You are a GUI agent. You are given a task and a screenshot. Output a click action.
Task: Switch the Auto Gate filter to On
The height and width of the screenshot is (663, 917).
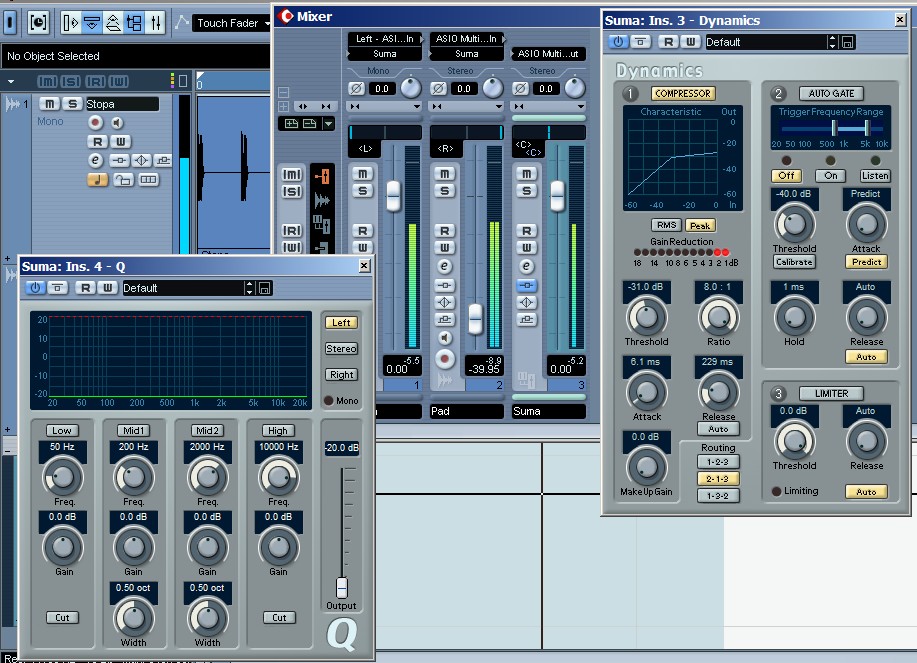tap(830, 176)
